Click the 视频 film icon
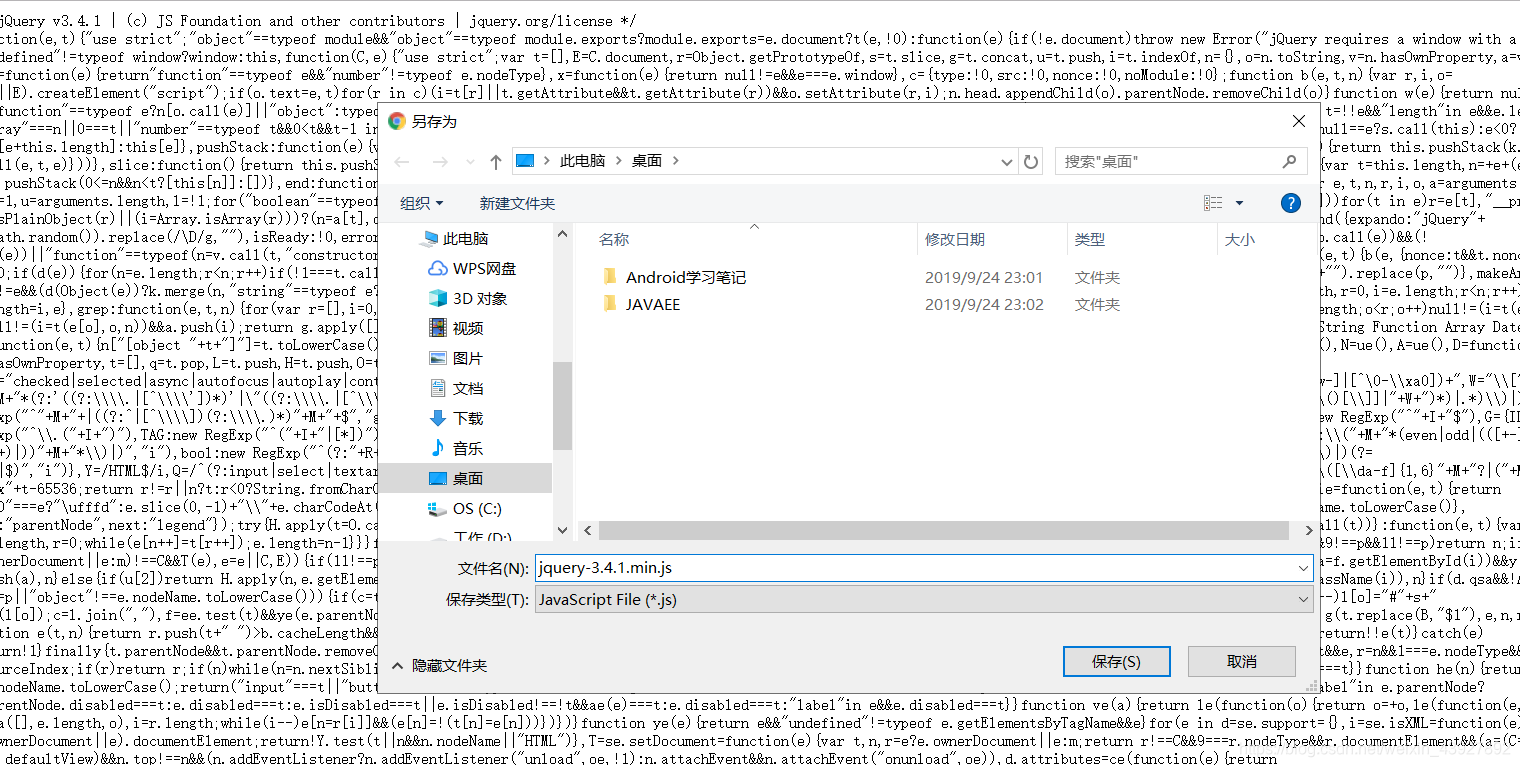Screen dimensions: 1520x767 coord(437,327)
